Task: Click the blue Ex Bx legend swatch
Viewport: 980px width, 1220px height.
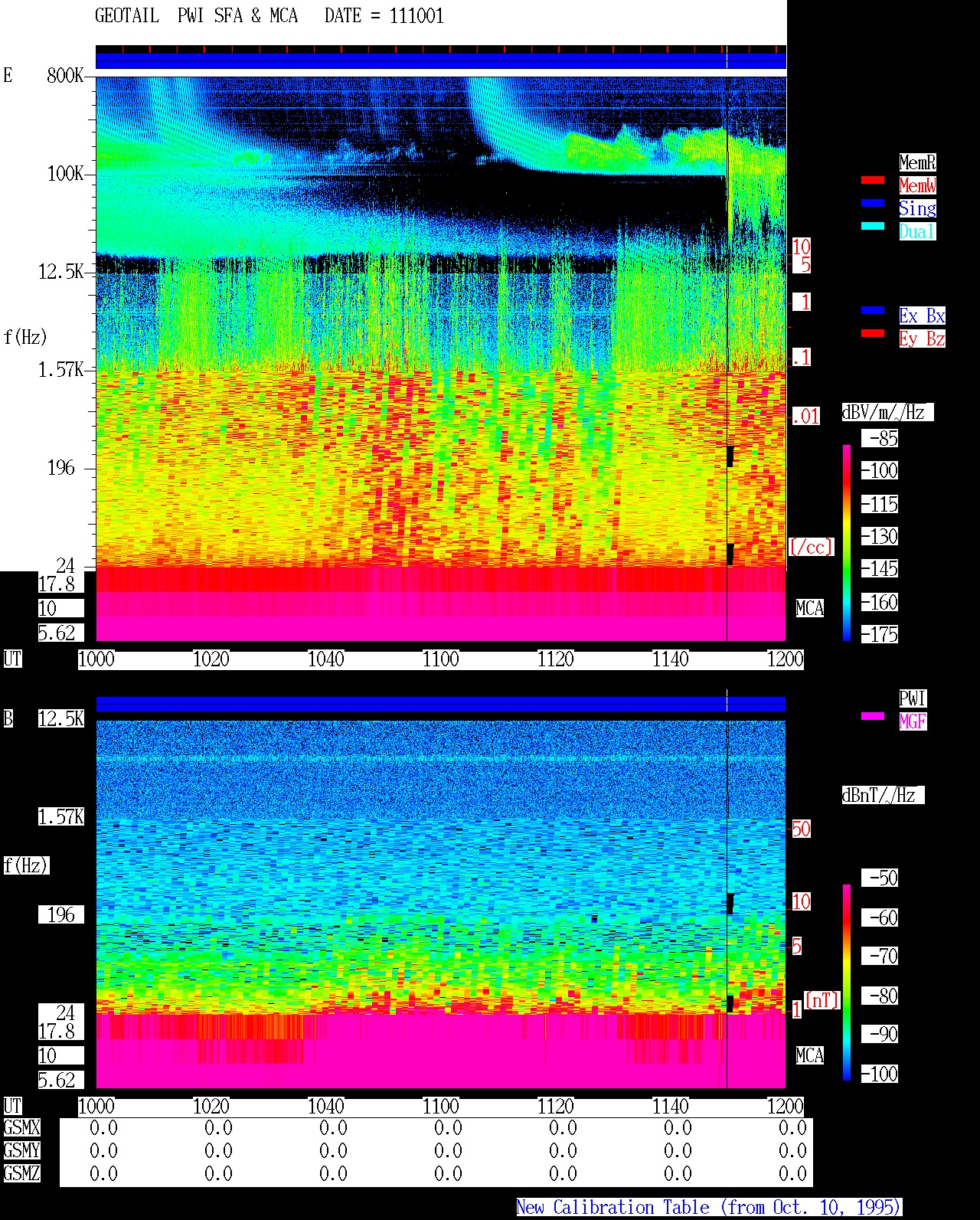Action: 873,311
